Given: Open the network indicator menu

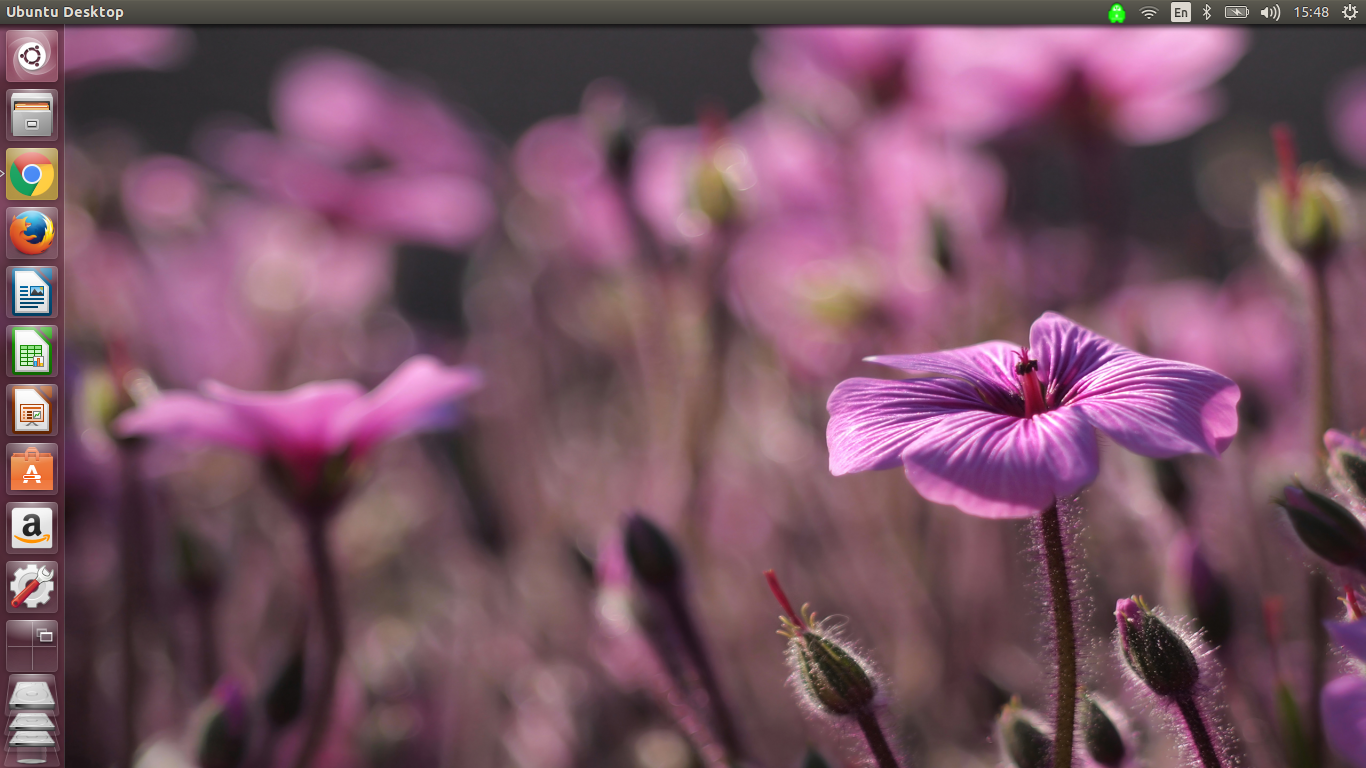Looking at the screenshot, I should [1147, 12].
